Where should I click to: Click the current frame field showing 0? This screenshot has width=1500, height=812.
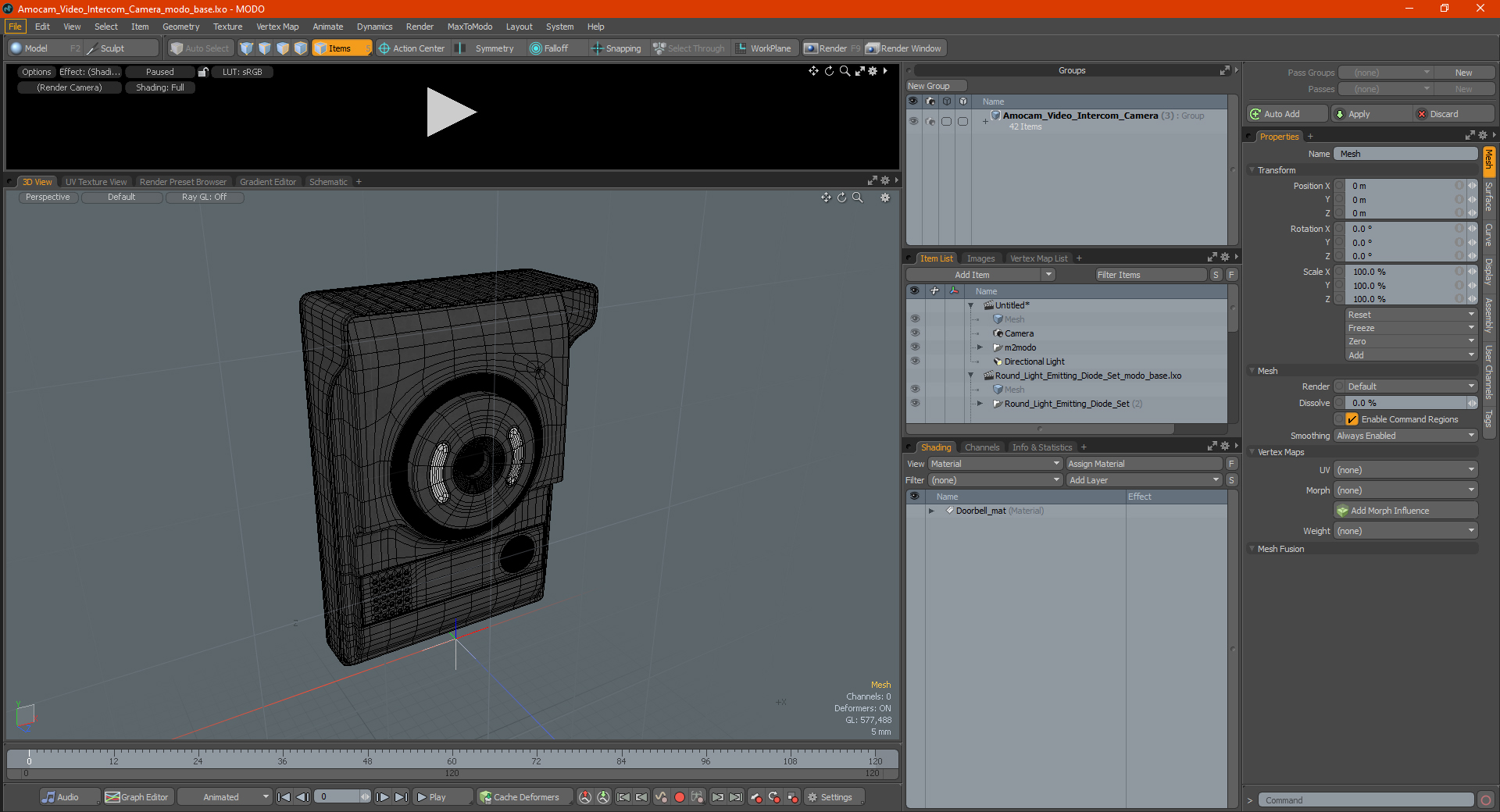pos(337,797)
